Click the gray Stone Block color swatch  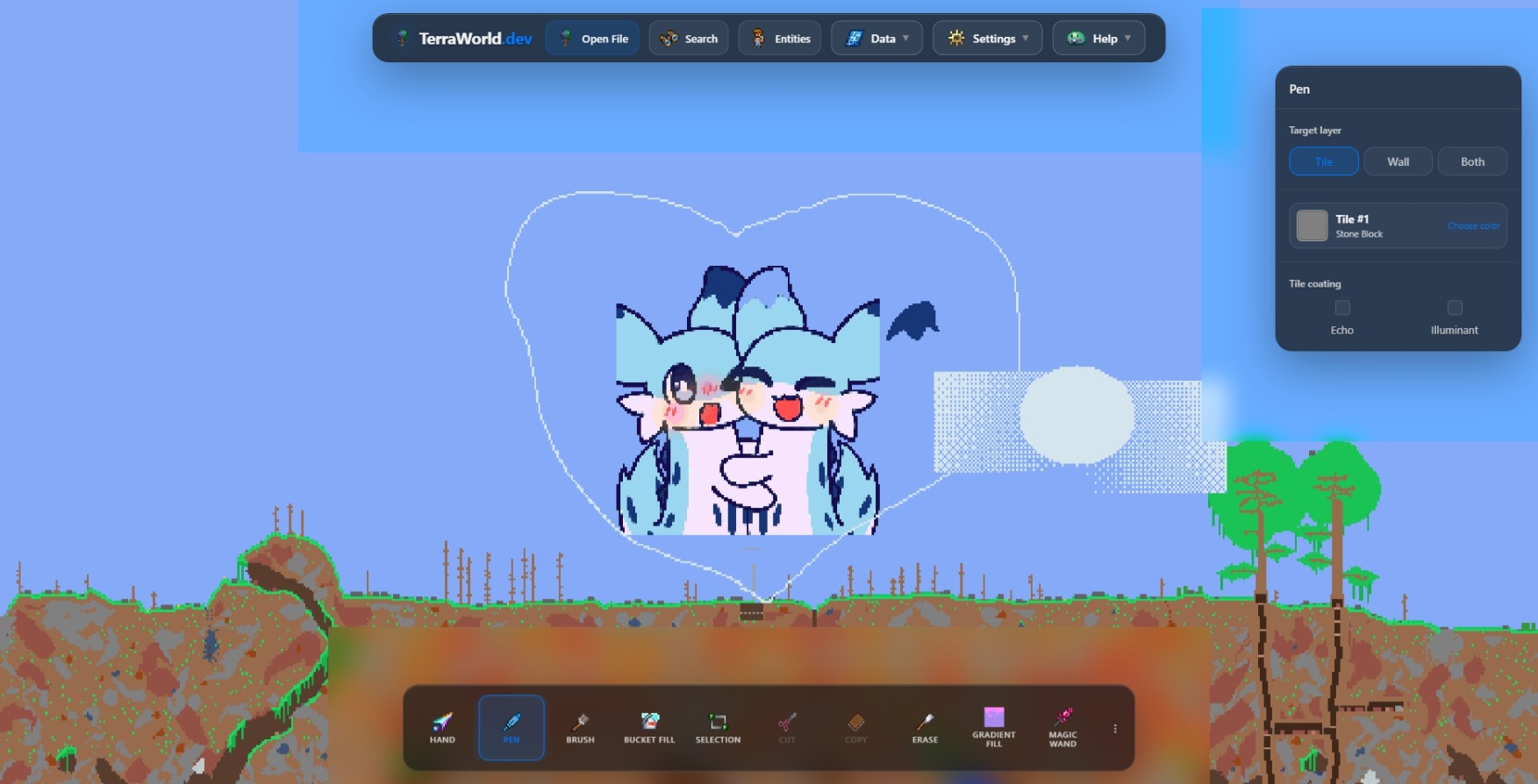point(1312,225)
